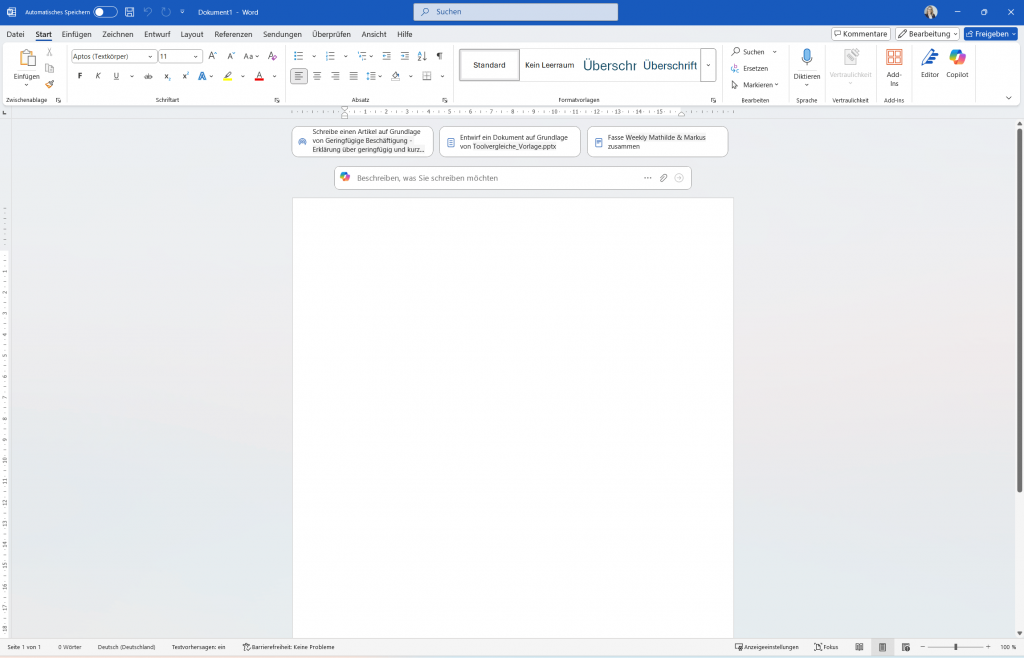
Task: Switch to Zeichnen tab
Action: coord(118,34)
